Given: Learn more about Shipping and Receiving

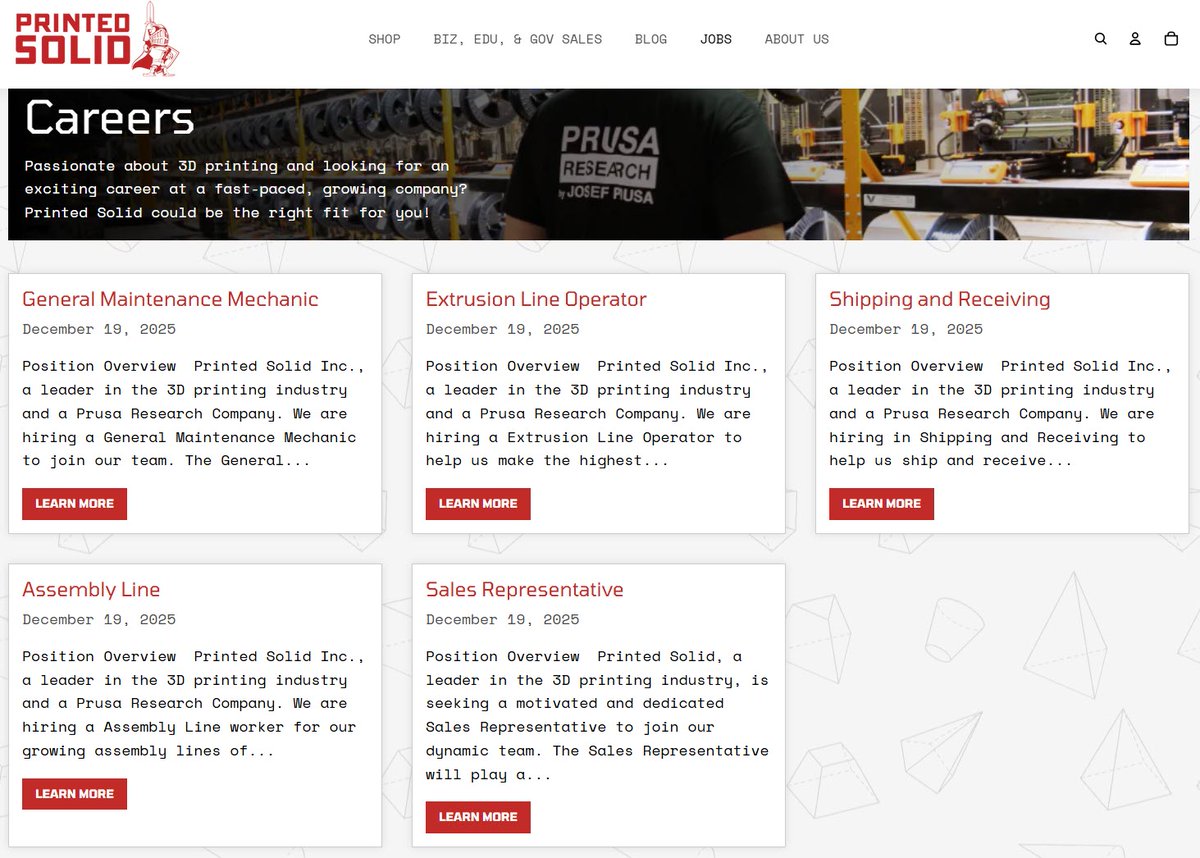Looking at the screenshot, I should (881, 504).
